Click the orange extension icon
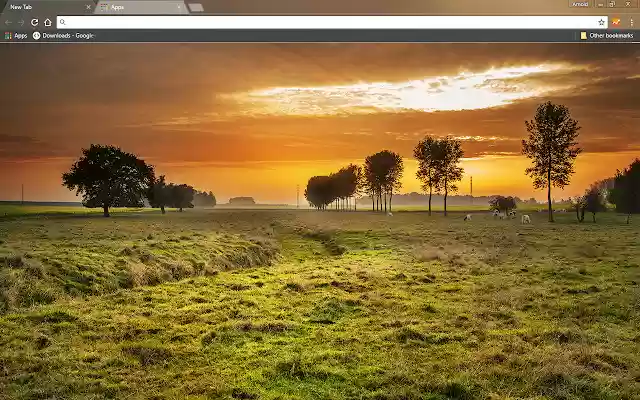This screenshot has height=400, width=640. (x=616, y=22)
